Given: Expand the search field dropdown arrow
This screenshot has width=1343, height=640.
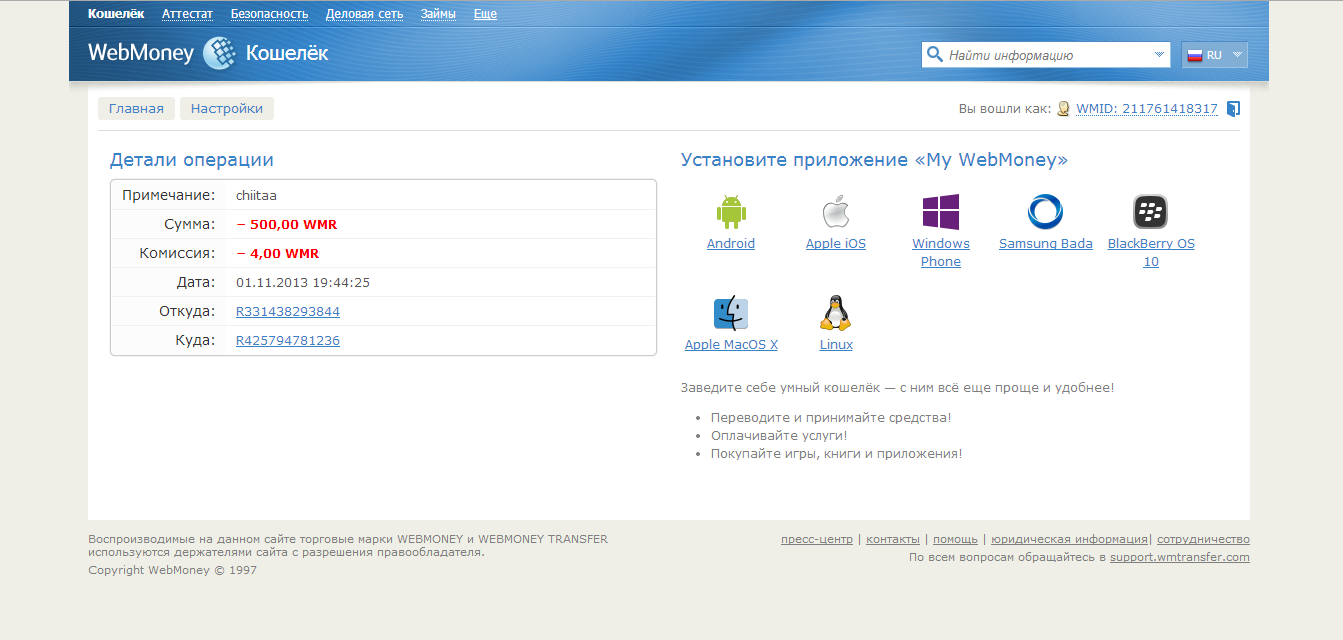Looking at the screenshot, I should pyautogui.click(x=1159, y=55).
